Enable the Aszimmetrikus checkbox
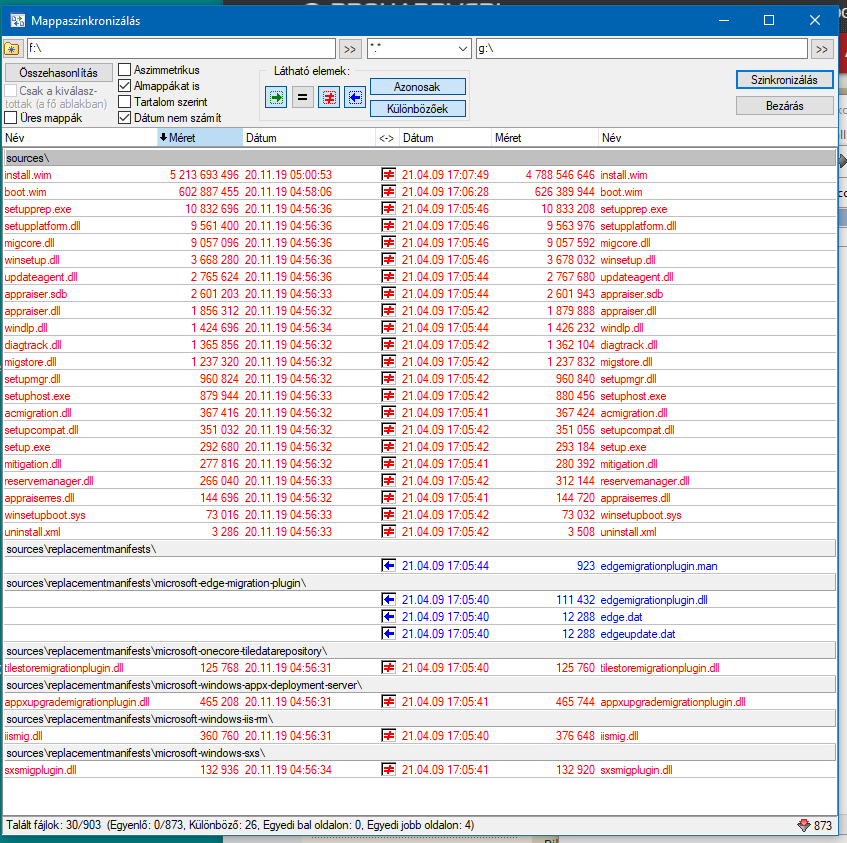Viewport: 847px width, 843px height. click(124, 70)
